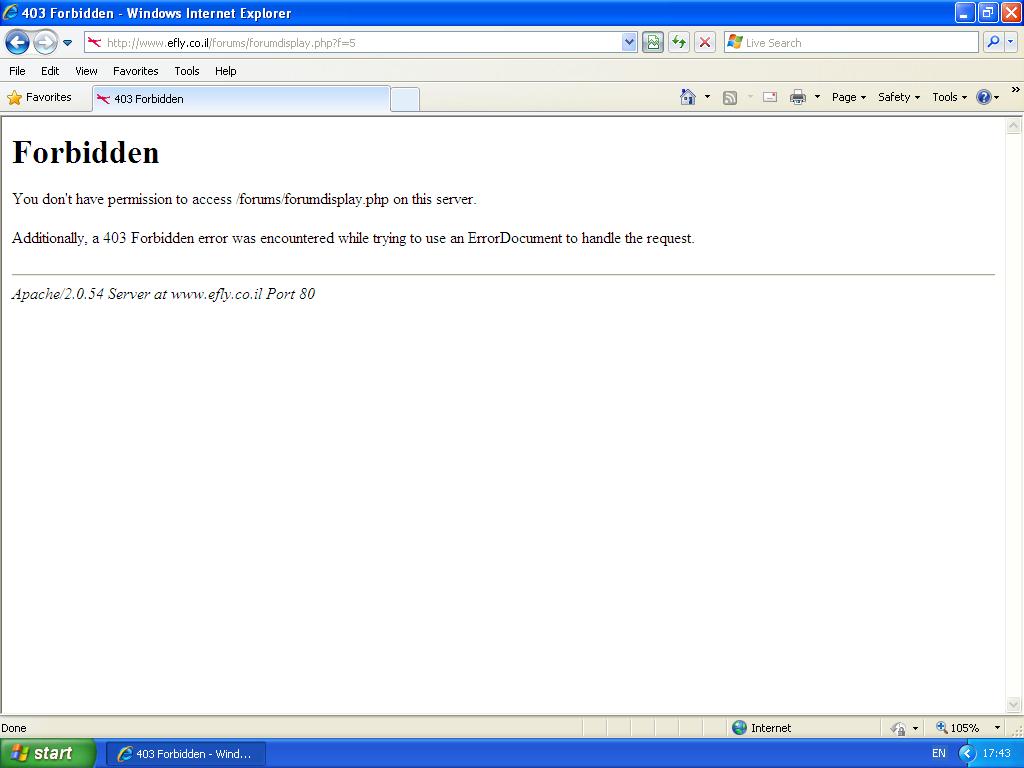This screenshot has height=768, width=1024.
Task: Click the Back navigation arrow
Action: pos(18,43)
